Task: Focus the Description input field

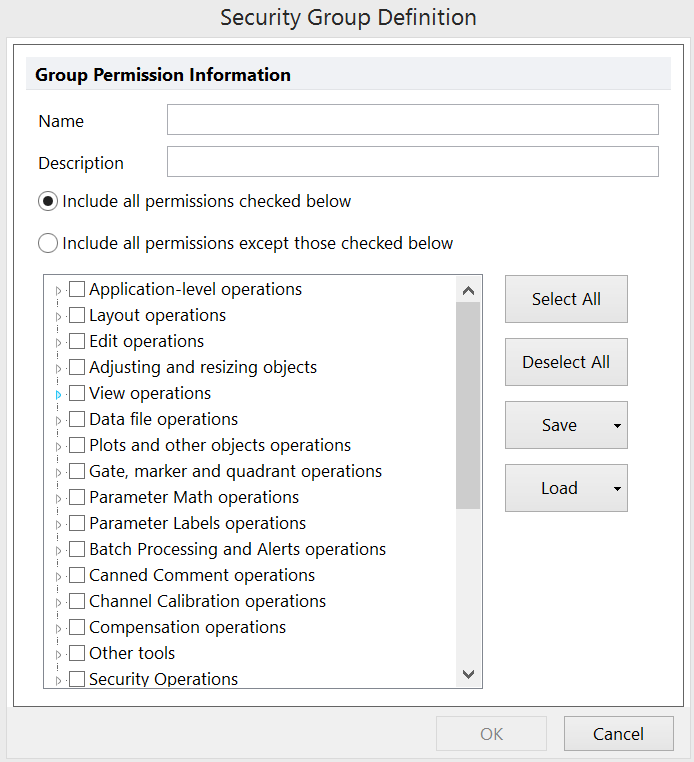Action: 412,162
